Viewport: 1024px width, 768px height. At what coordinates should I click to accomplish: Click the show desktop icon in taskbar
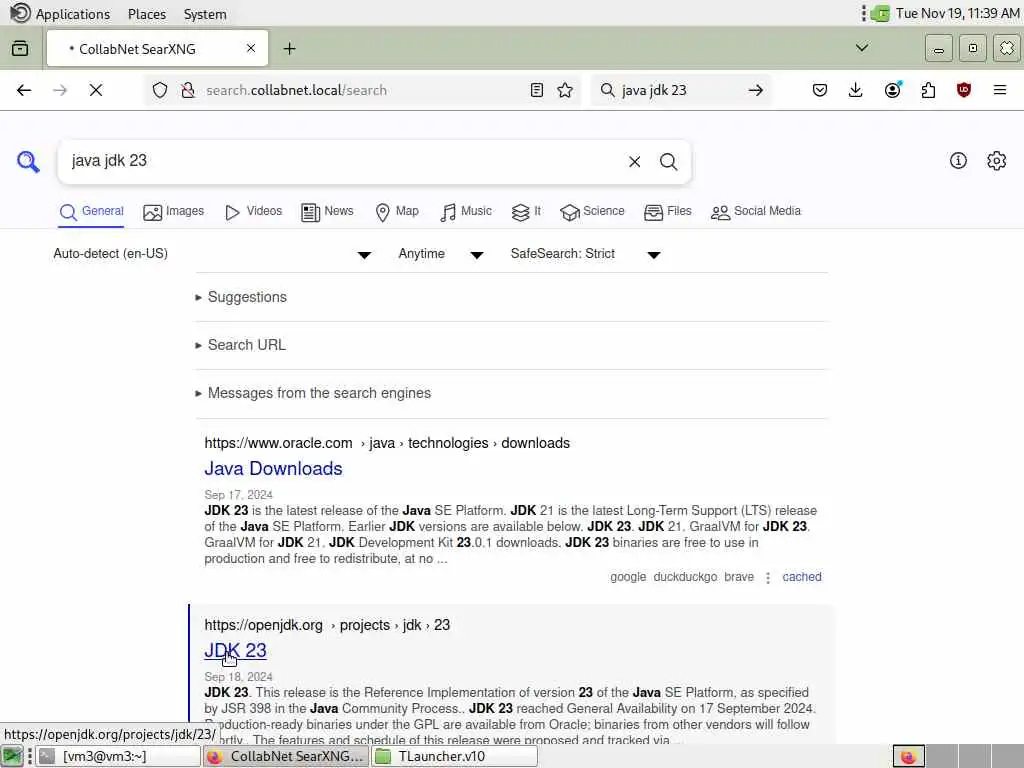tap(12, 756)
